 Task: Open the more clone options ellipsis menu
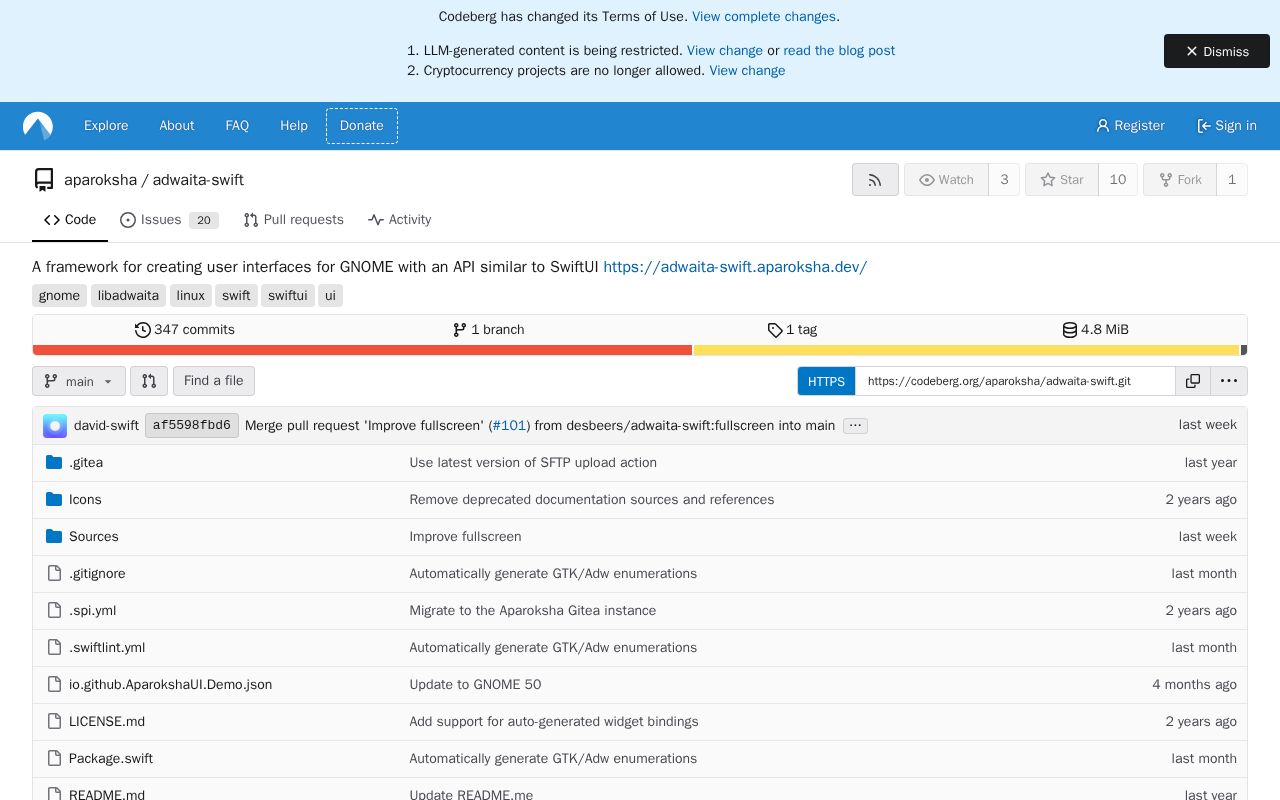pyautogui.click(x=1229, y=381)
